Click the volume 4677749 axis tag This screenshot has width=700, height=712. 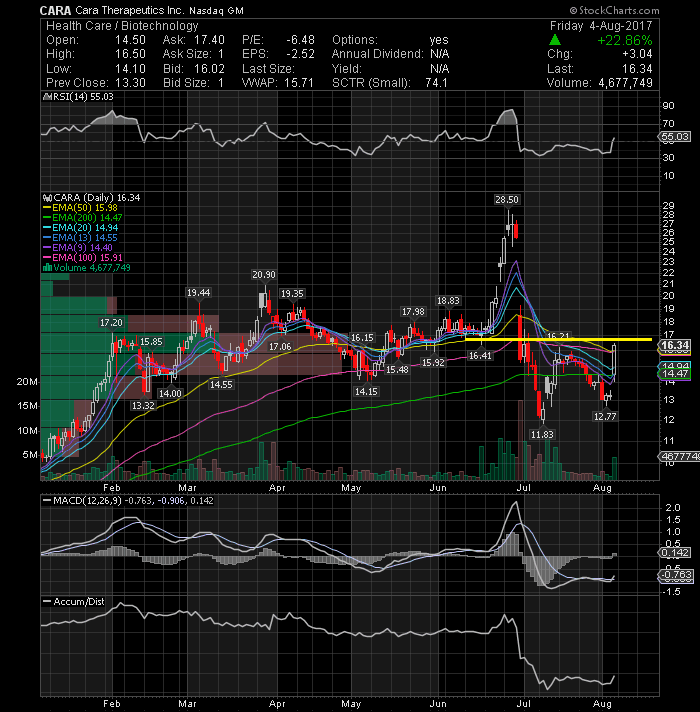tap(679, 456)
